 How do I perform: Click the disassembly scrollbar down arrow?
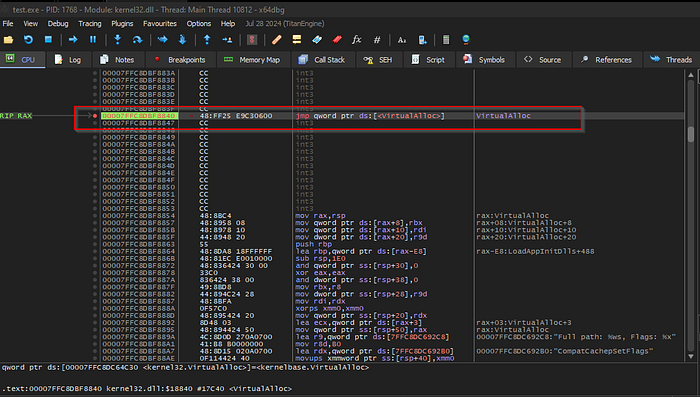(691, 356)
